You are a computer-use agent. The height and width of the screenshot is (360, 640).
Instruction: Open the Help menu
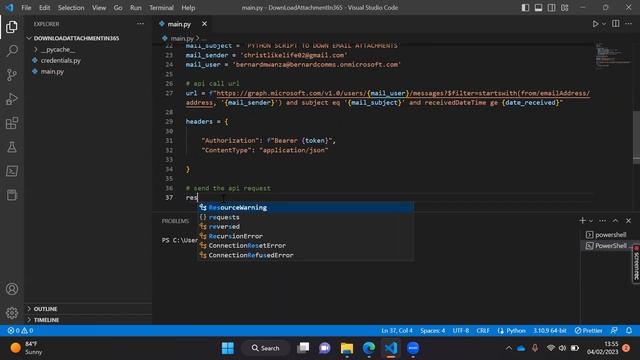coord(188,7)
